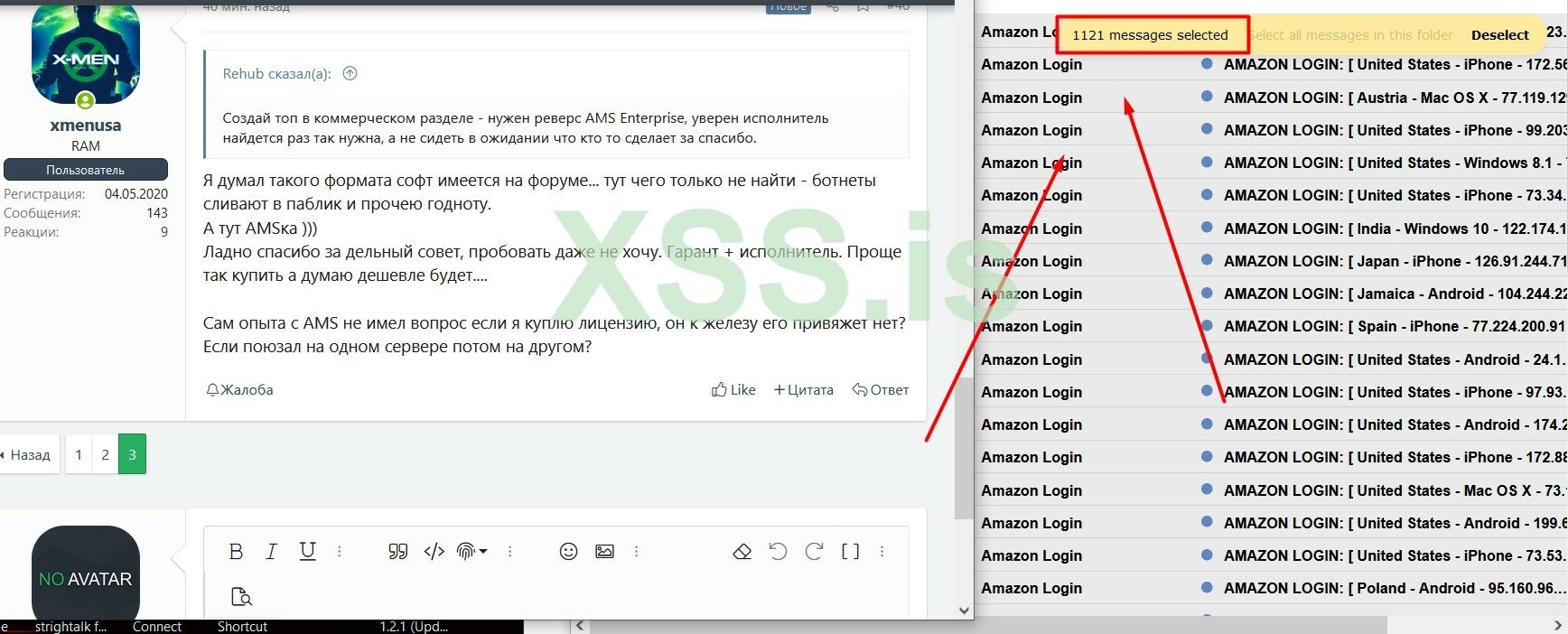Screen dimensions: 1568x634
Task: Toggle unread dot on Japan iPhone row
Action: [1207, 260]
